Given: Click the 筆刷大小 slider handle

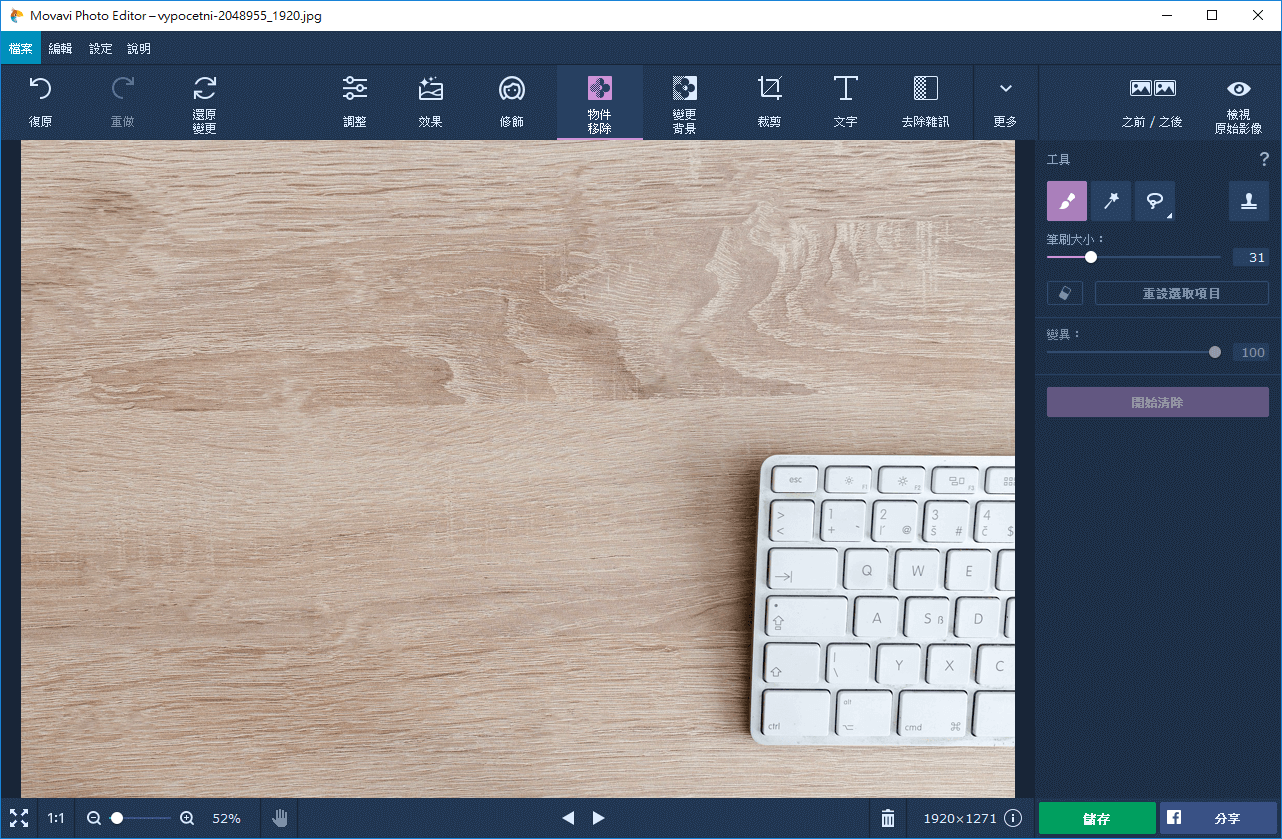Looking at the screenshot, I should 1091,257.
